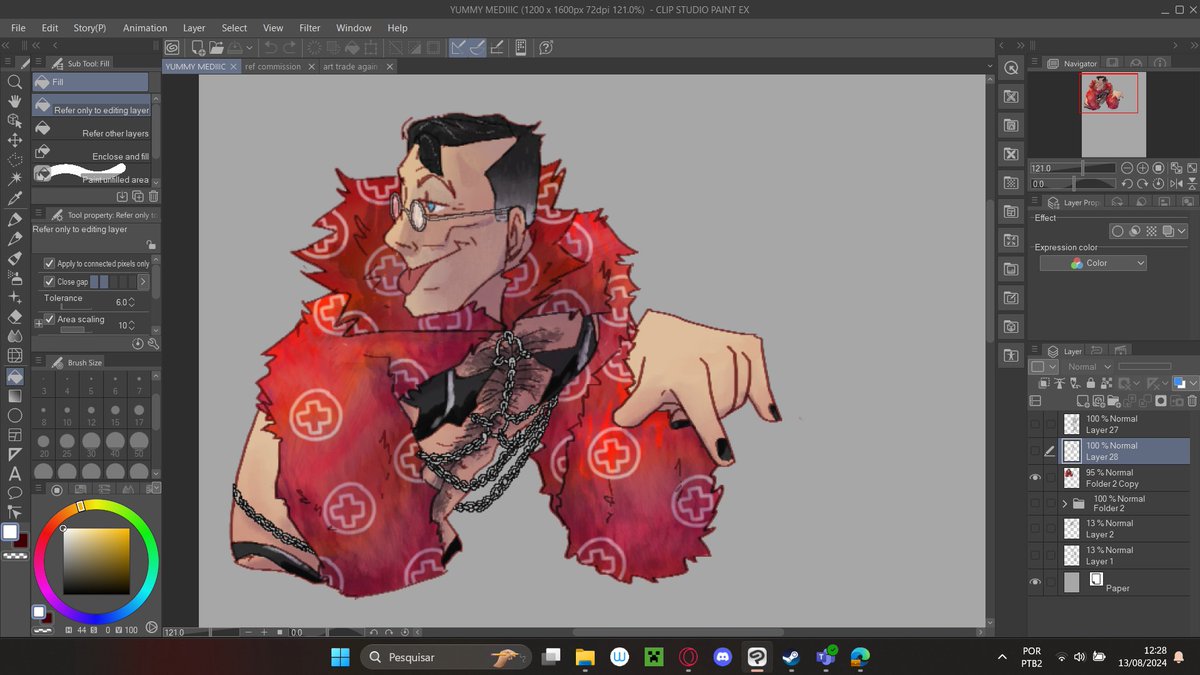Choose brush size 12
This screenshot has height=675, width=1200.
92,411
